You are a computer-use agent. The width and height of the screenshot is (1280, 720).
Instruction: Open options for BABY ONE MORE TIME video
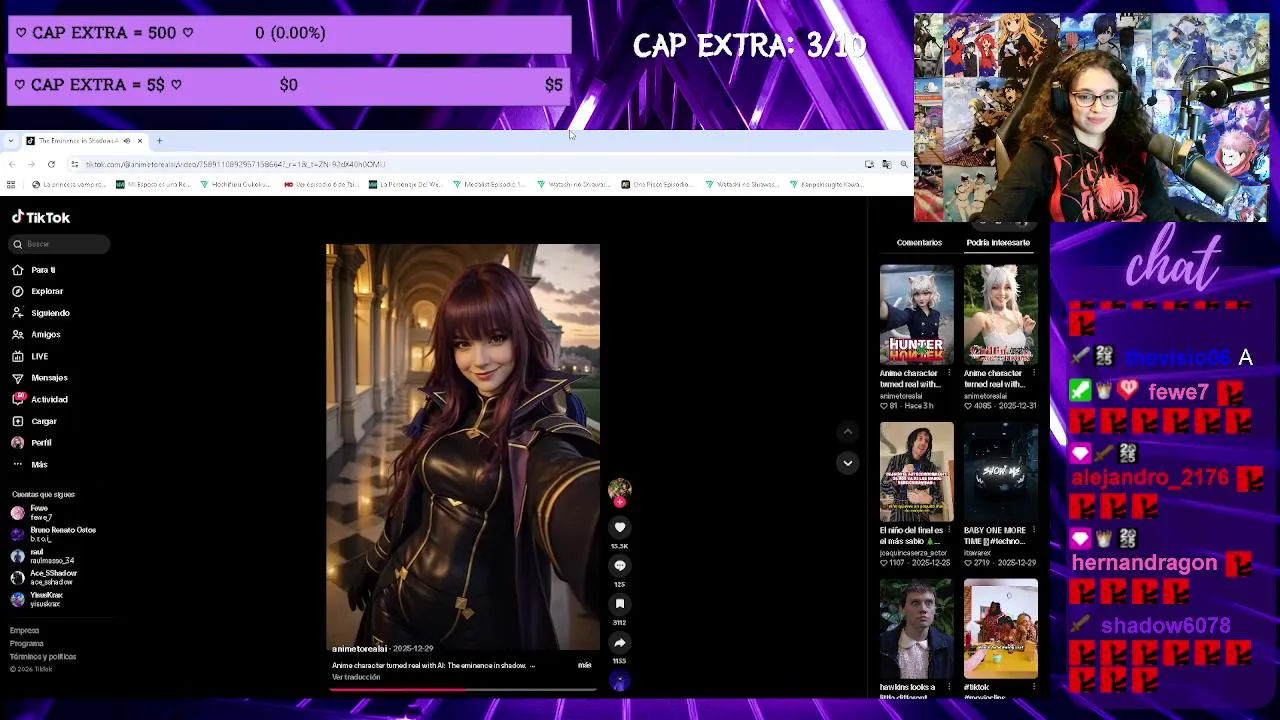click(x=1033, y=530)
